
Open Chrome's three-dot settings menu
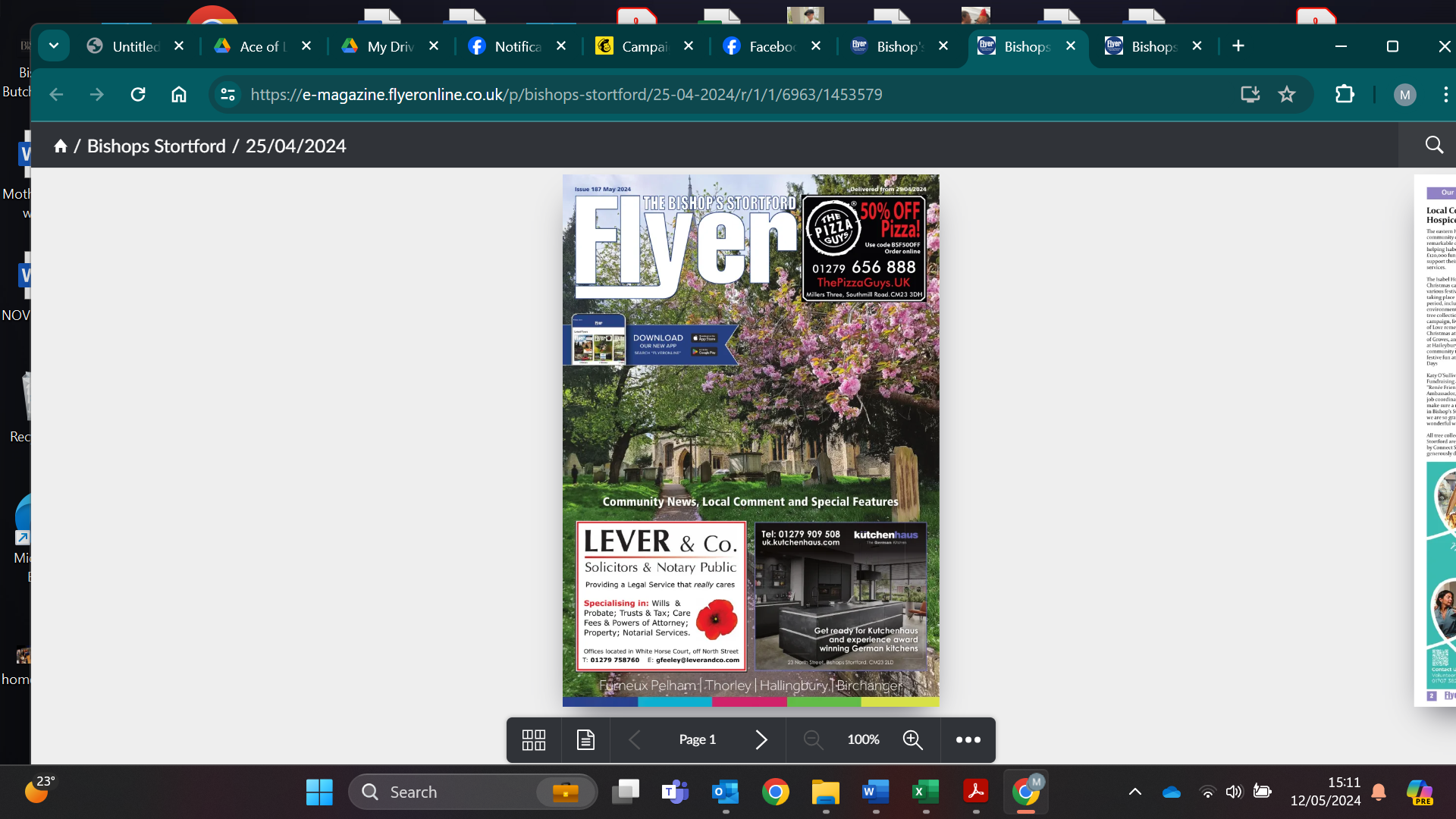point(1445,95)
